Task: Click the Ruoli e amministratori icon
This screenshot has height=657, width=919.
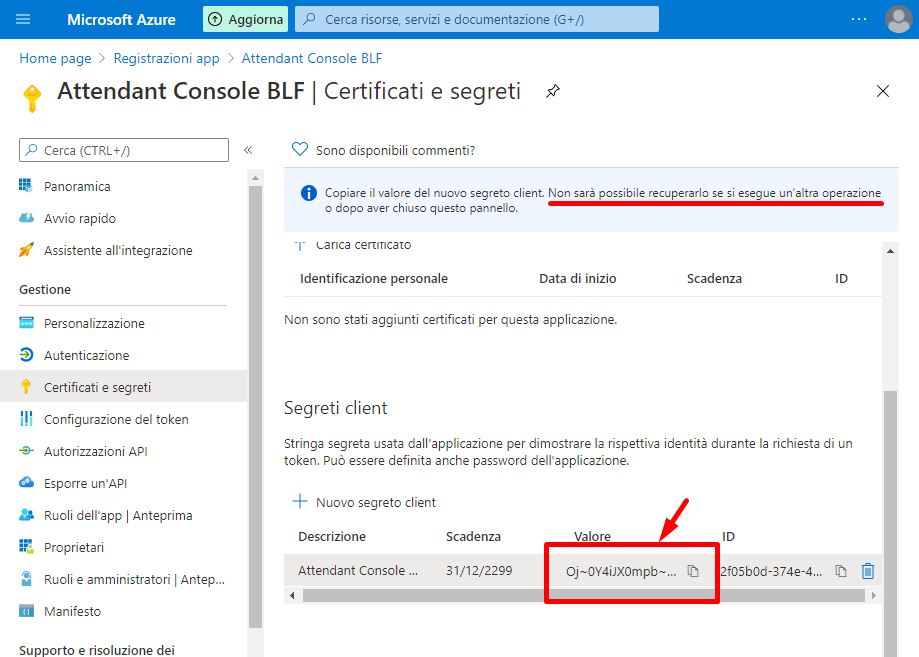Action: point(26,578)
